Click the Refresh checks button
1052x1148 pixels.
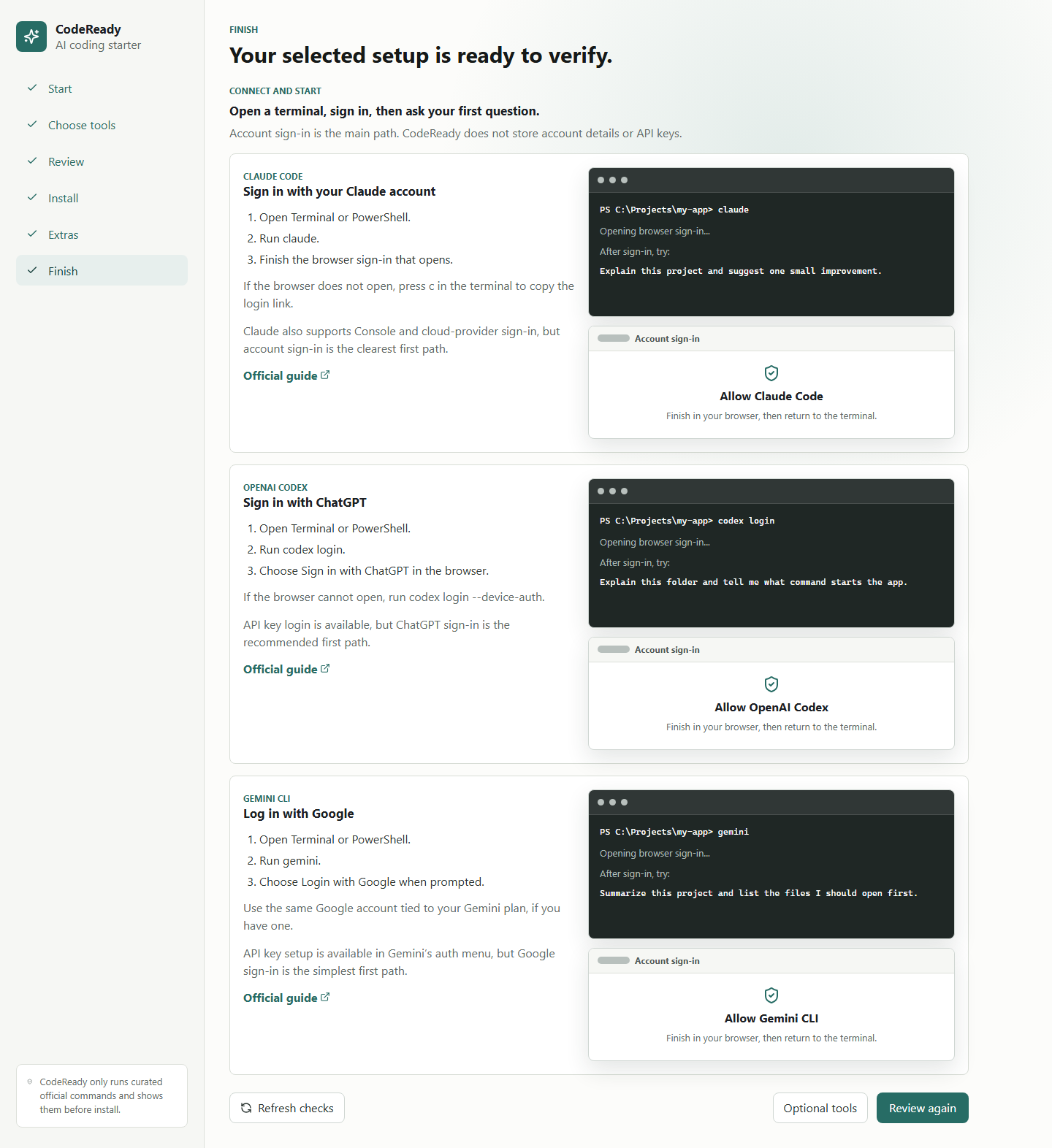coord(287,1108)
